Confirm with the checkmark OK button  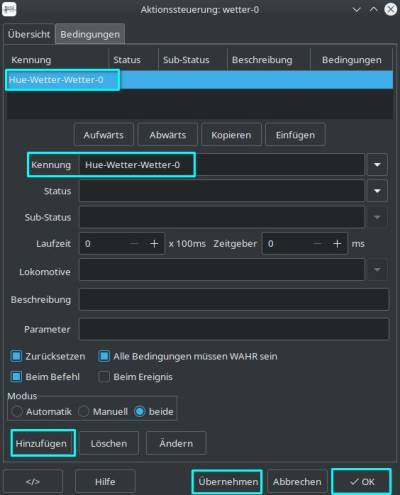[362, 481]
